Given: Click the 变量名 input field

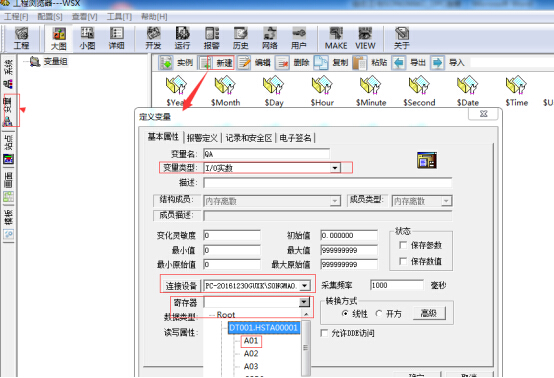Looking at the screenshot, I should (267, 154).
